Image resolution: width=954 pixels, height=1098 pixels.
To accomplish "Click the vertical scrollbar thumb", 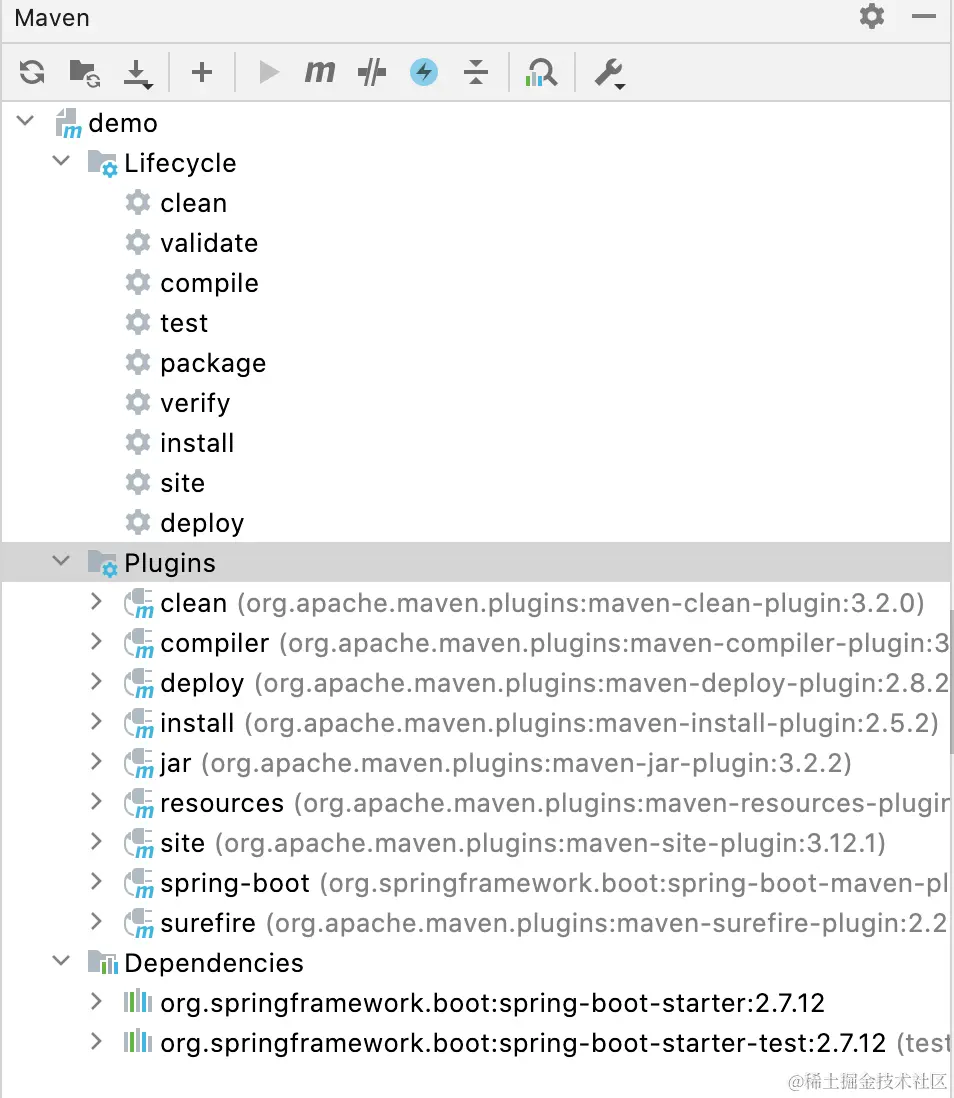I will pyautogui.click(x=951, y=682).
